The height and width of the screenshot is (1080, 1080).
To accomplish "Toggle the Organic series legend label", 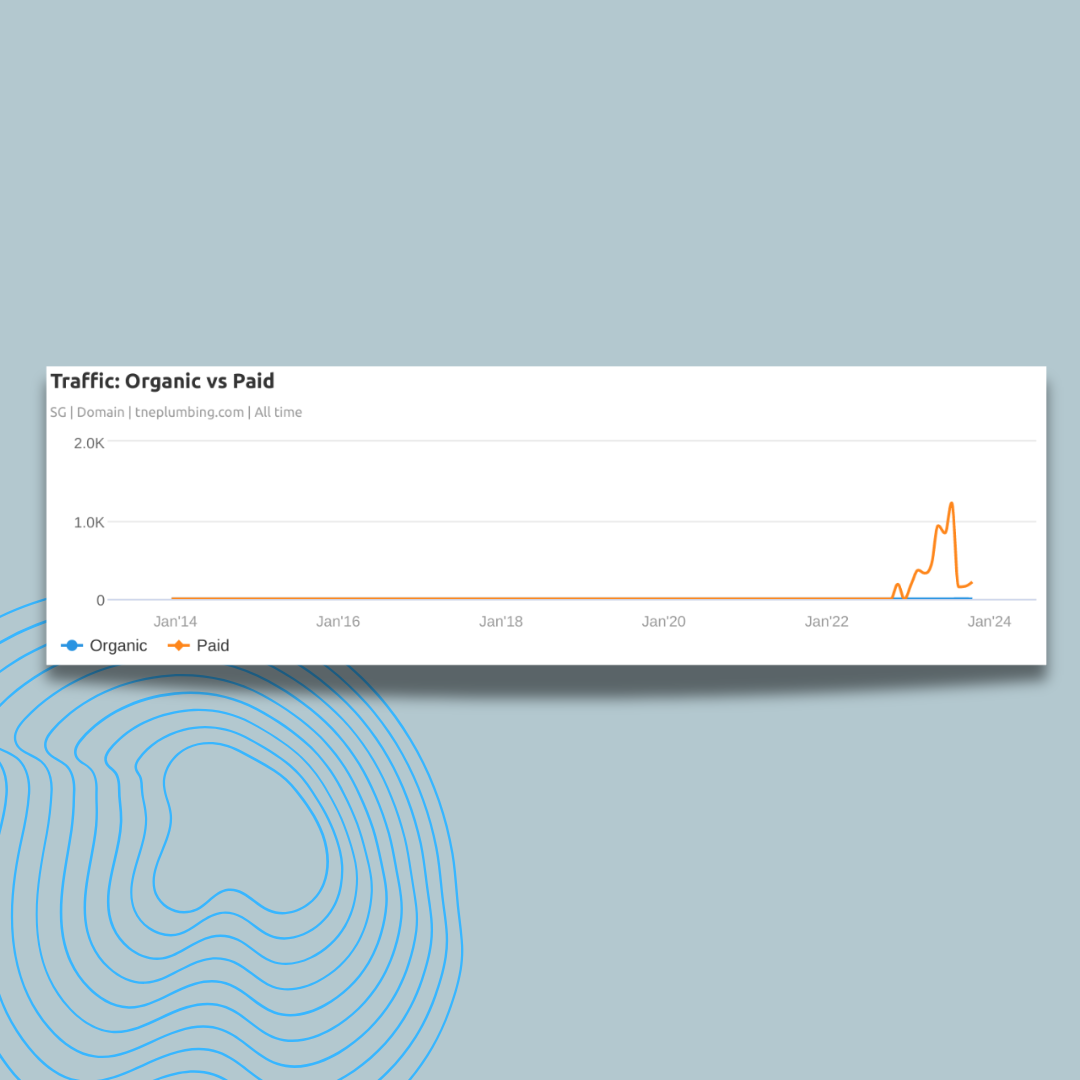I will tap(118, 646).
